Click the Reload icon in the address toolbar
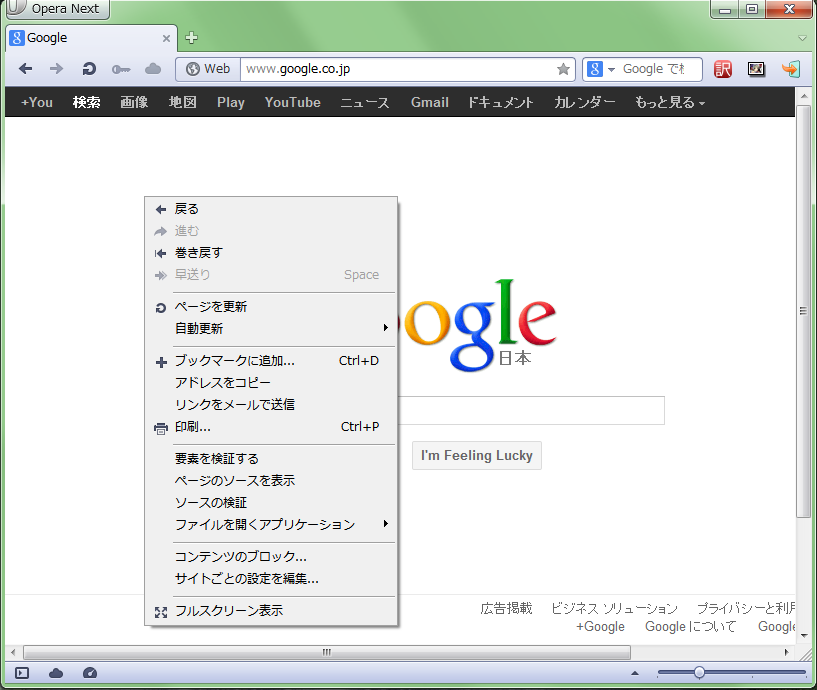This screenshot has width=817, height=690. pyautogui.click(x=89, y=69)
